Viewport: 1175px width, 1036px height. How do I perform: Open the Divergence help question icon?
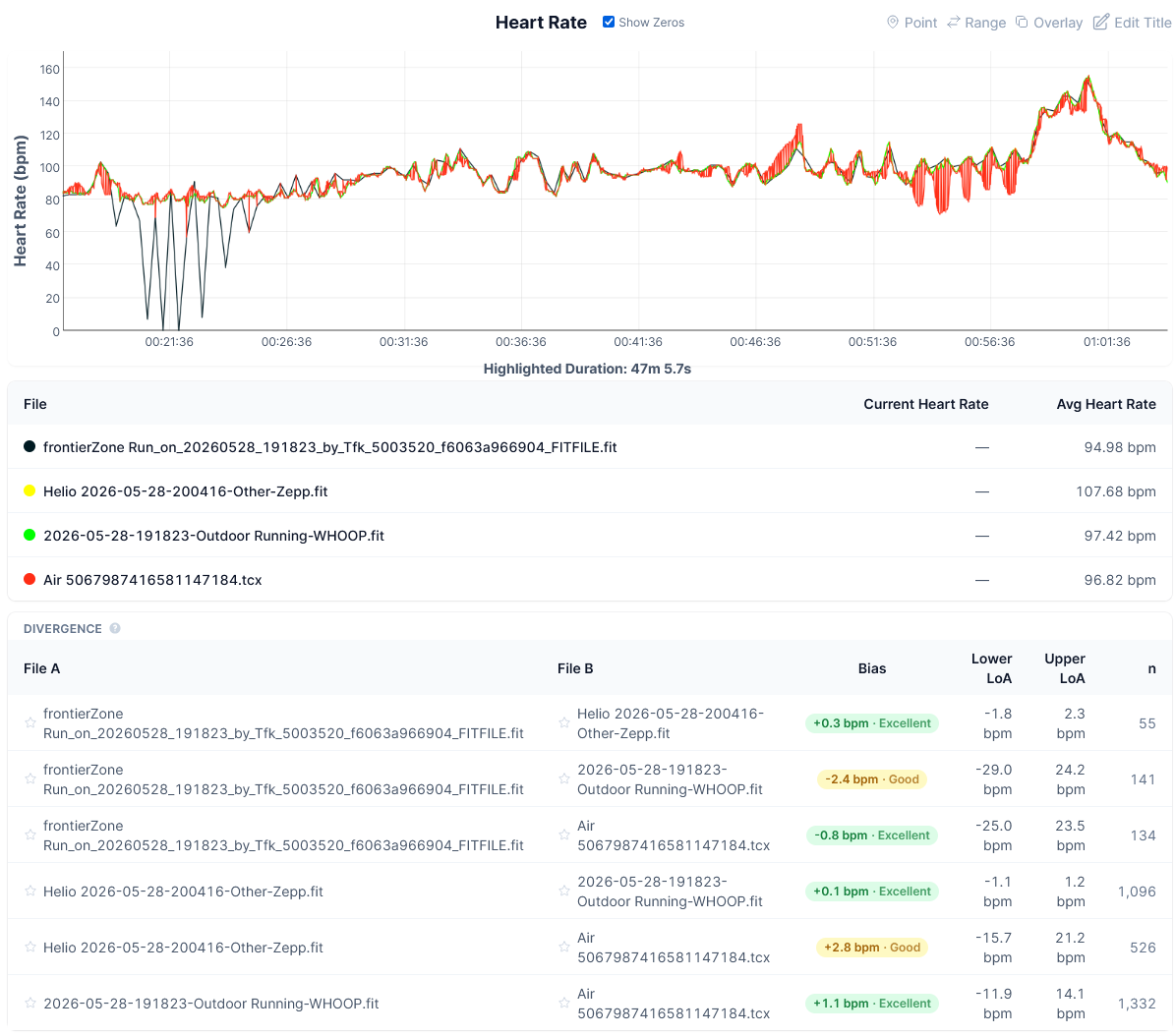(x=115, y=628)
